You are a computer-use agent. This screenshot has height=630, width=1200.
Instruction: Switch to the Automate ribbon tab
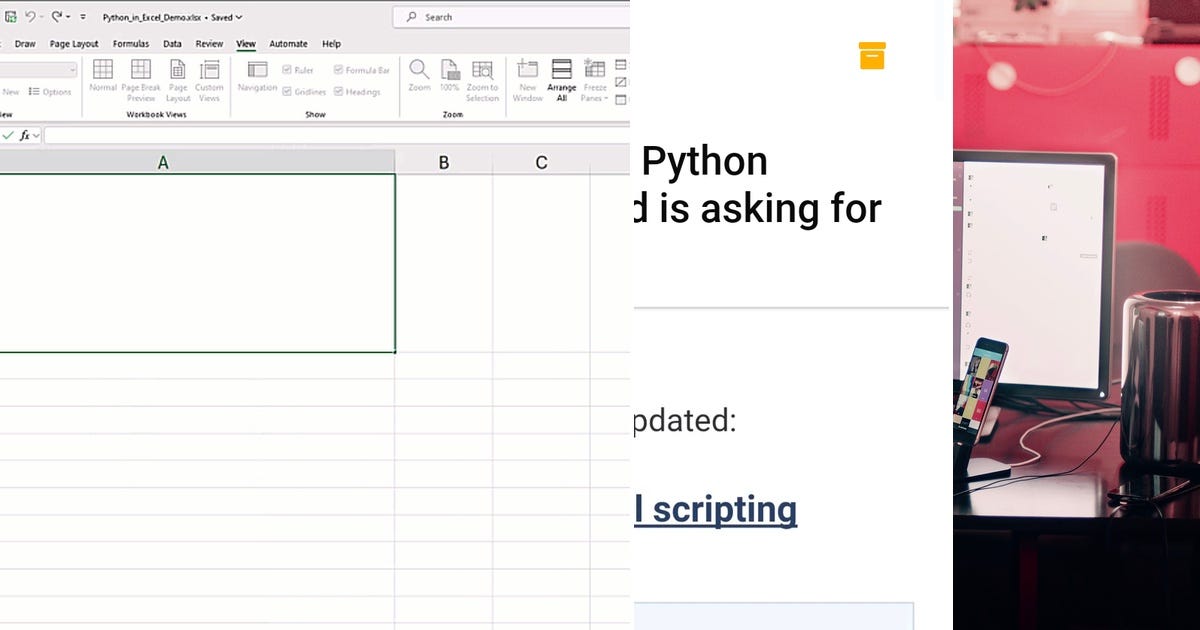[x=289, y=43]
